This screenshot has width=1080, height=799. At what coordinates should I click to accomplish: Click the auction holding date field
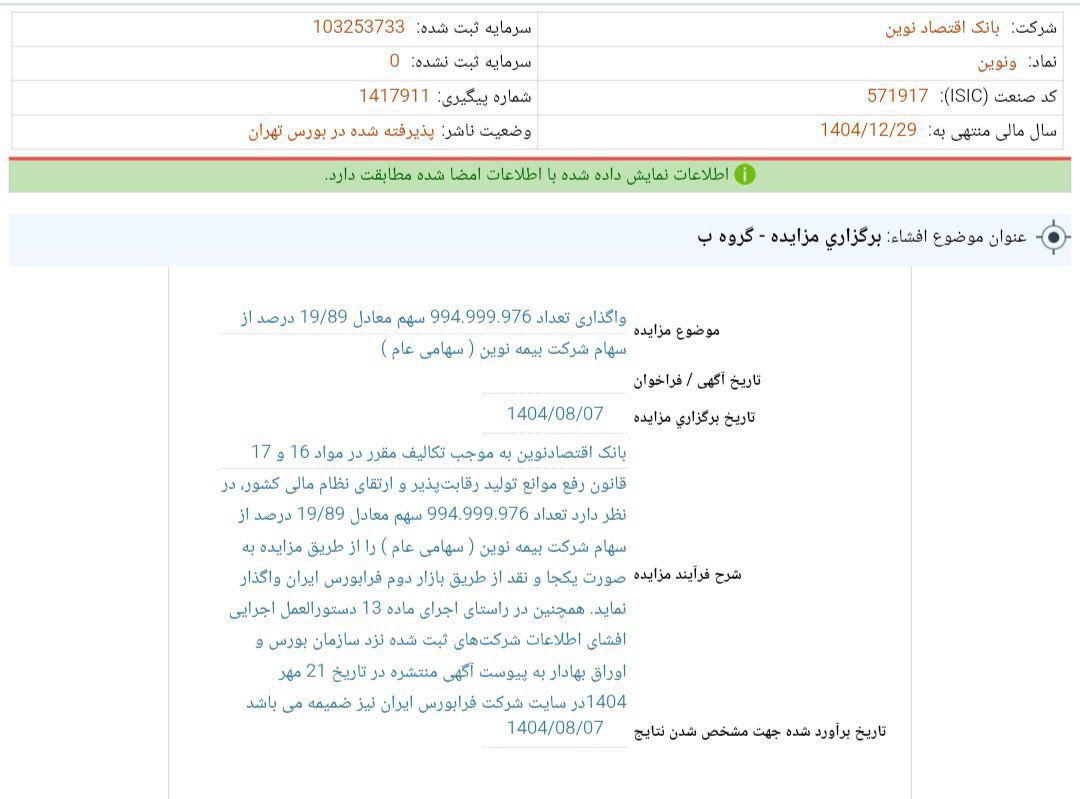pos(555,414)
